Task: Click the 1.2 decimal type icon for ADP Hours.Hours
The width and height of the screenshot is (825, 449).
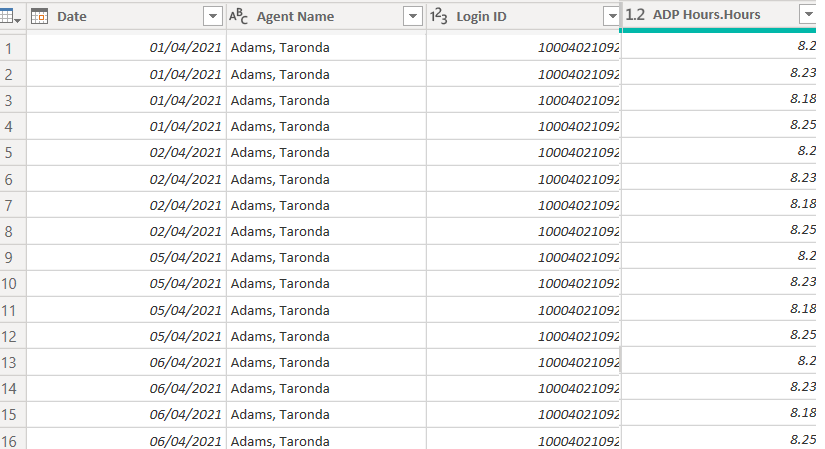Action: 635,15
